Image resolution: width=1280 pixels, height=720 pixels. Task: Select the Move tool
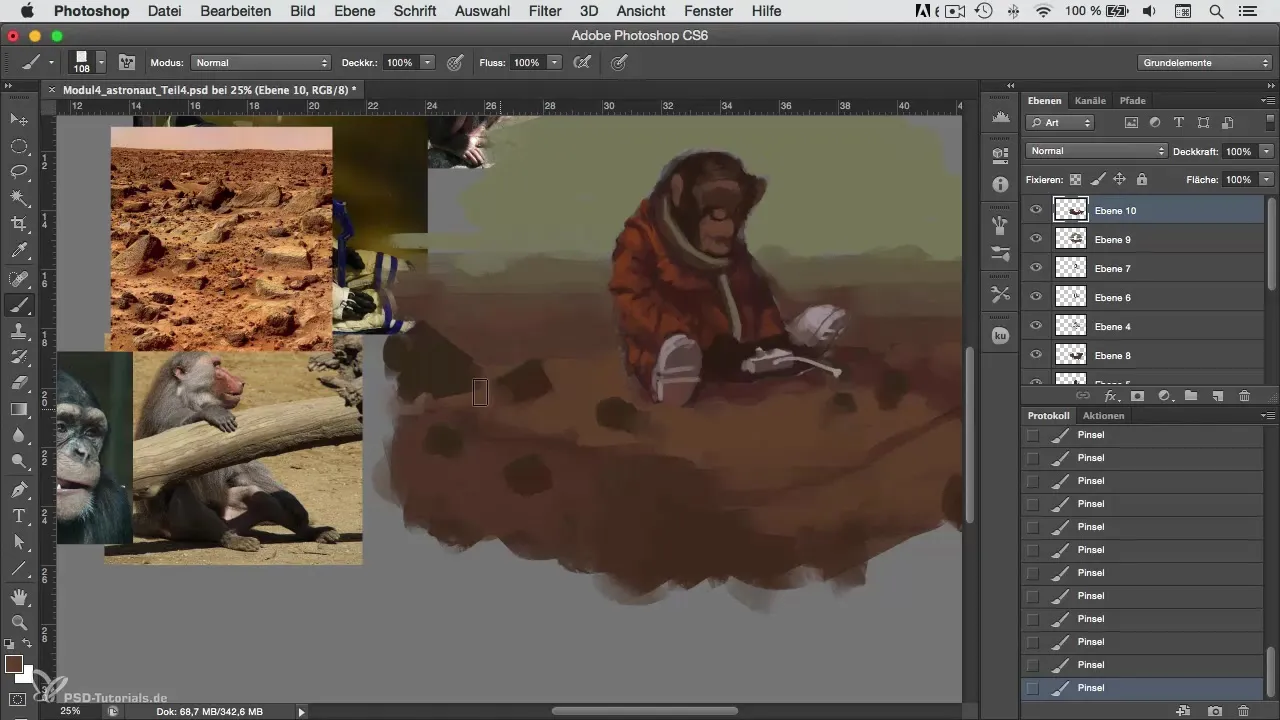click(x=19, y=120)
